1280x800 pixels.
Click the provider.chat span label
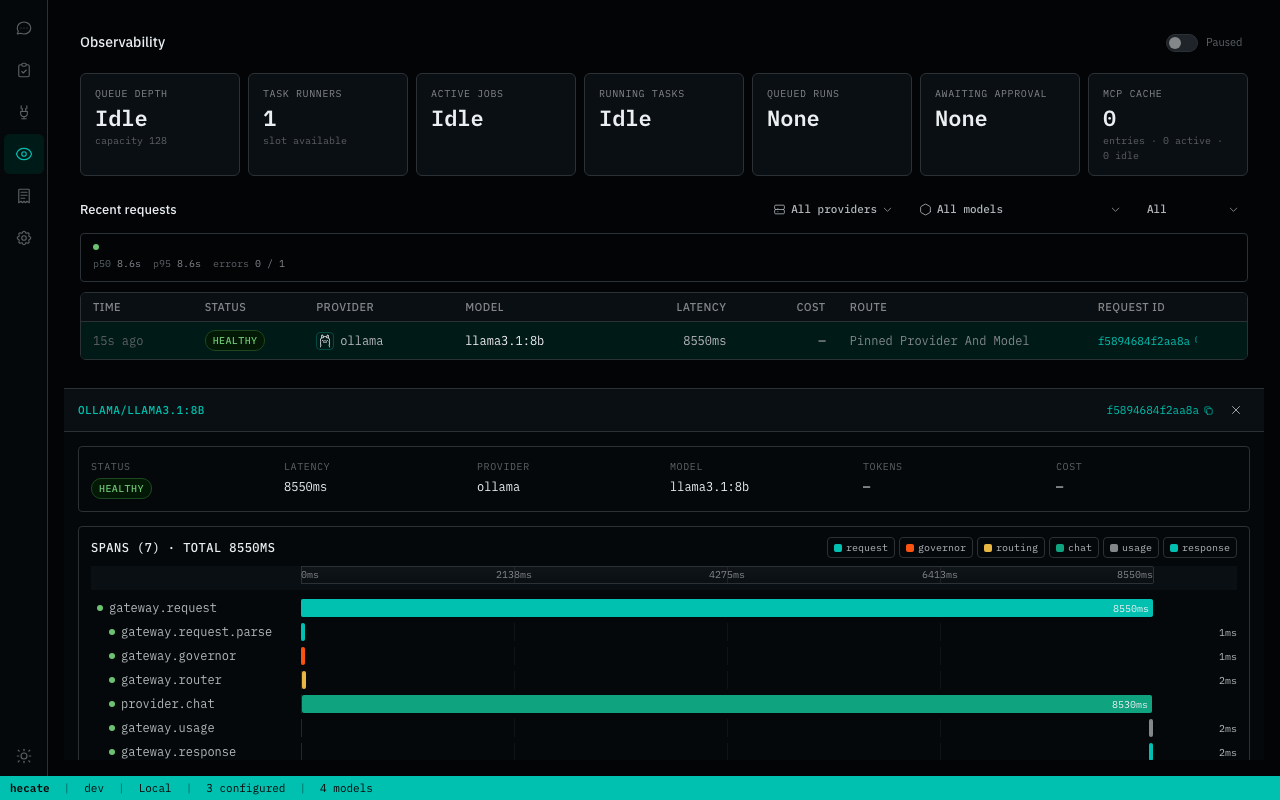[x=168, y=704]
